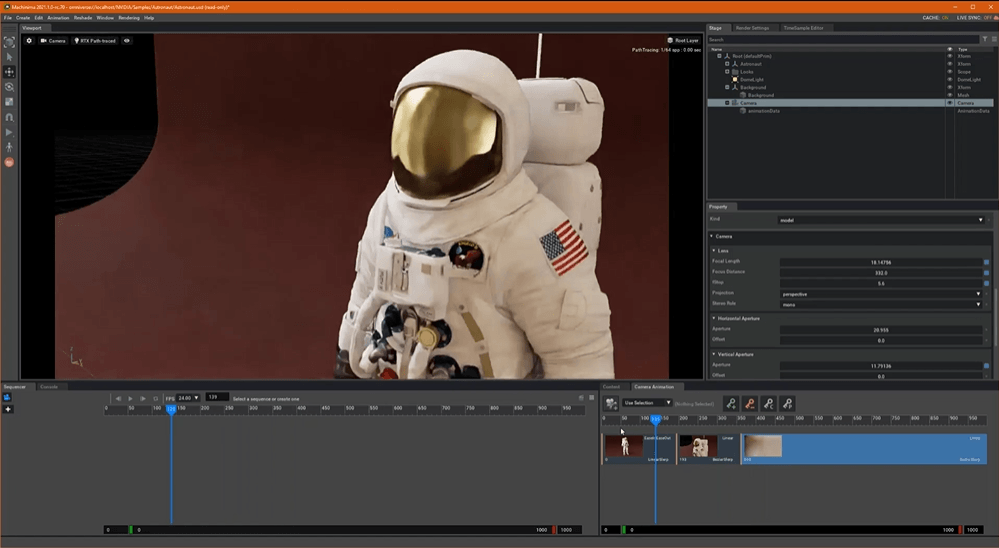Click the Camera button in viewport toolbar

[x=54, y=41]
